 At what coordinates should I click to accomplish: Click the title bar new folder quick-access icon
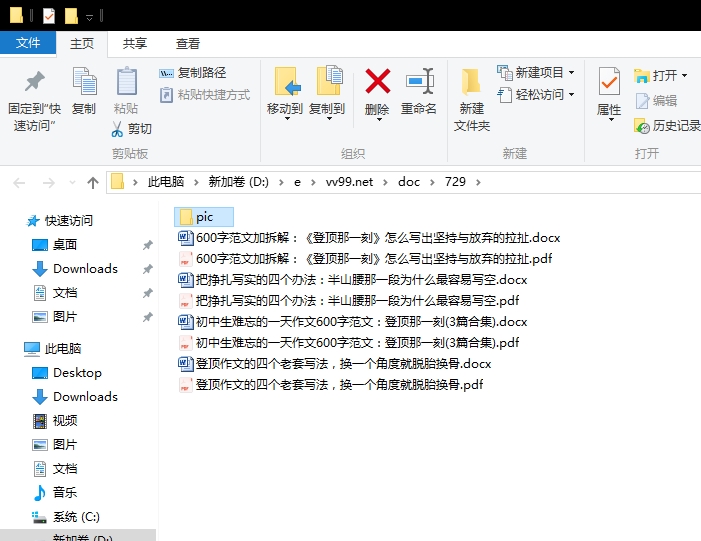pos(71,16)
